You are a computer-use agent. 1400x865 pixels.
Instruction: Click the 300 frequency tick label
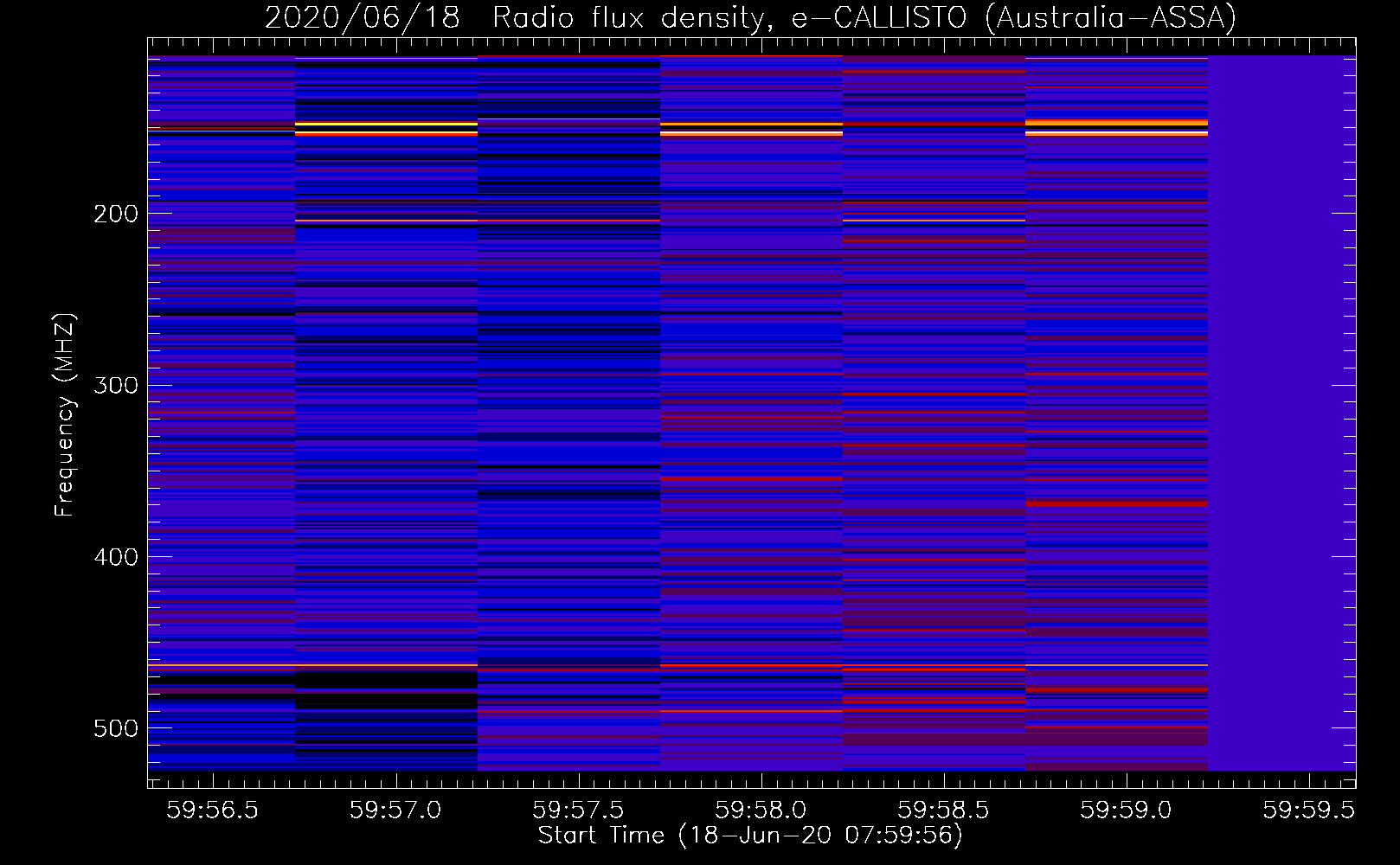(x=116, y=385)
